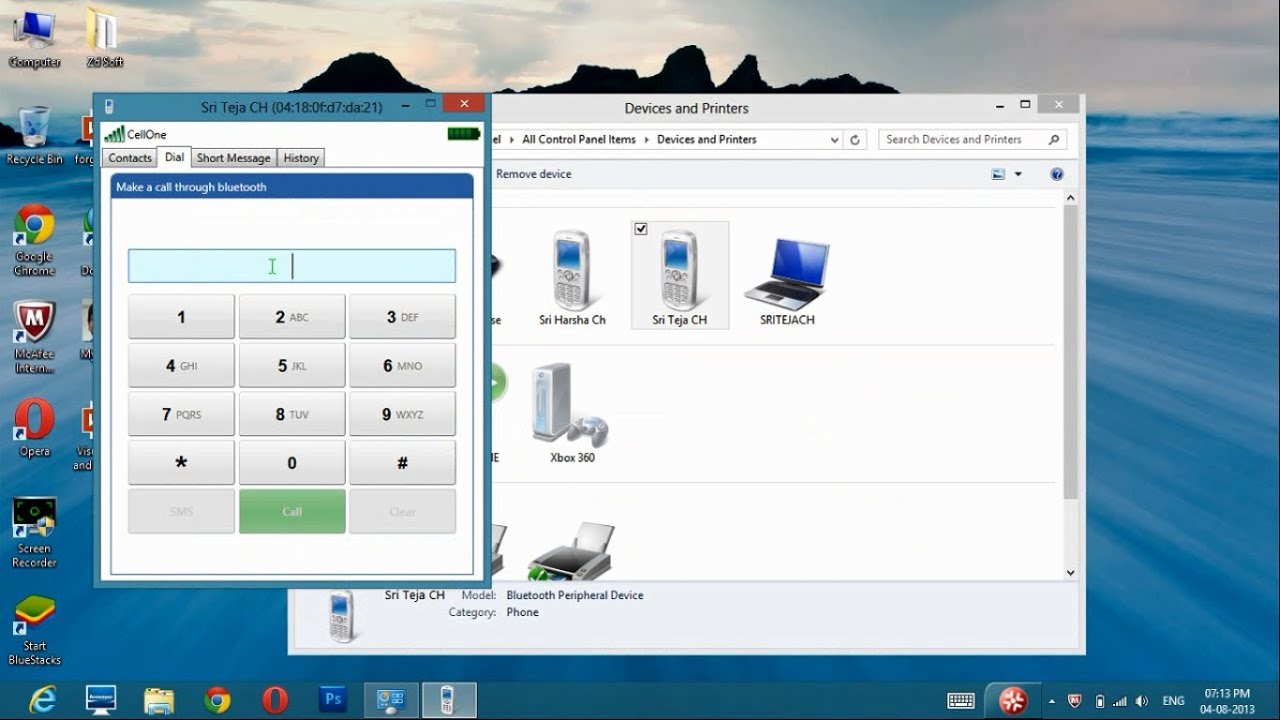Open Internet Explorer from taskbar
This screenshot has height=720, width=1280.
[43, 700]
